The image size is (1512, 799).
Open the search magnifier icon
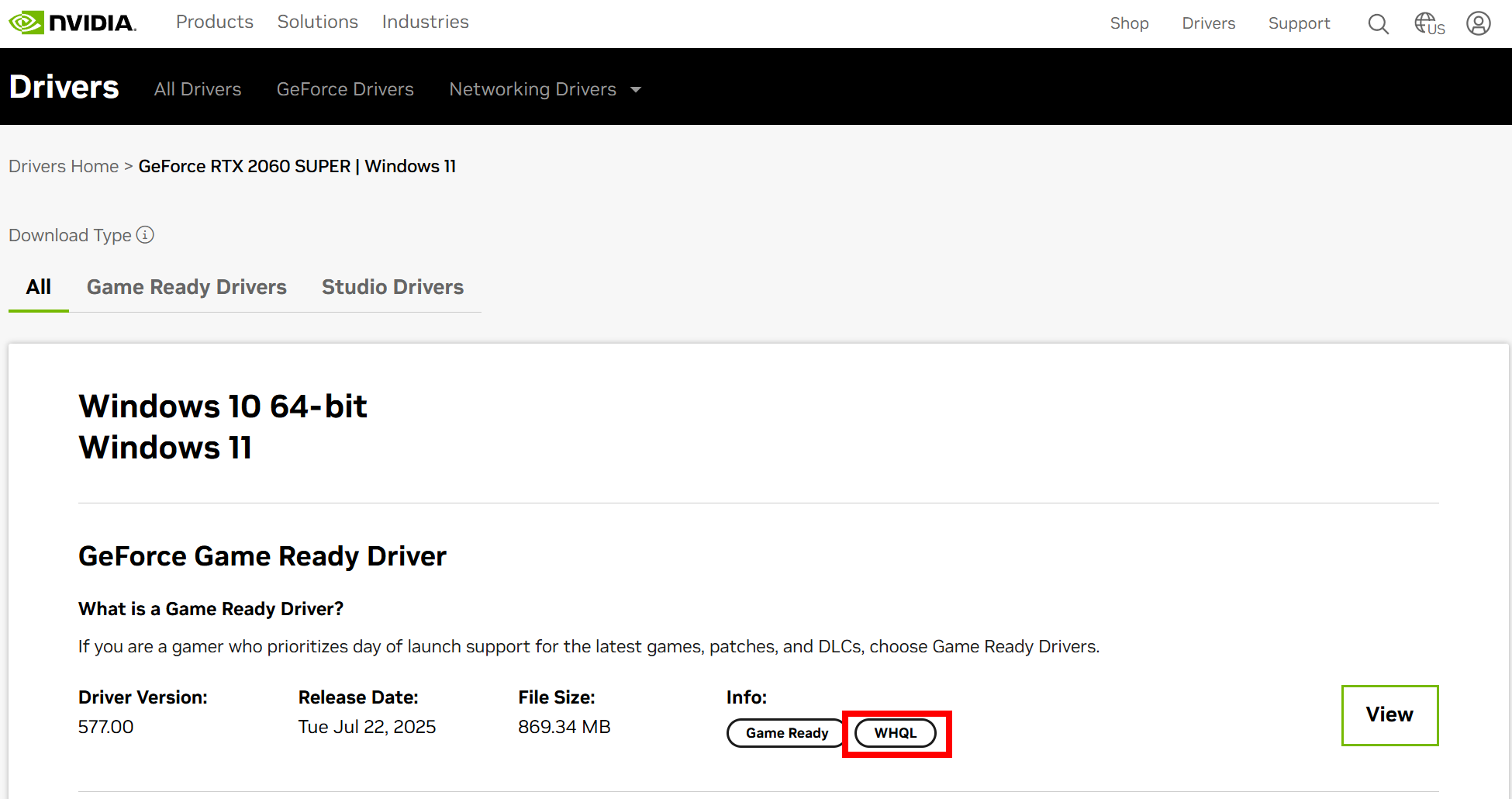click(1378, 24)
